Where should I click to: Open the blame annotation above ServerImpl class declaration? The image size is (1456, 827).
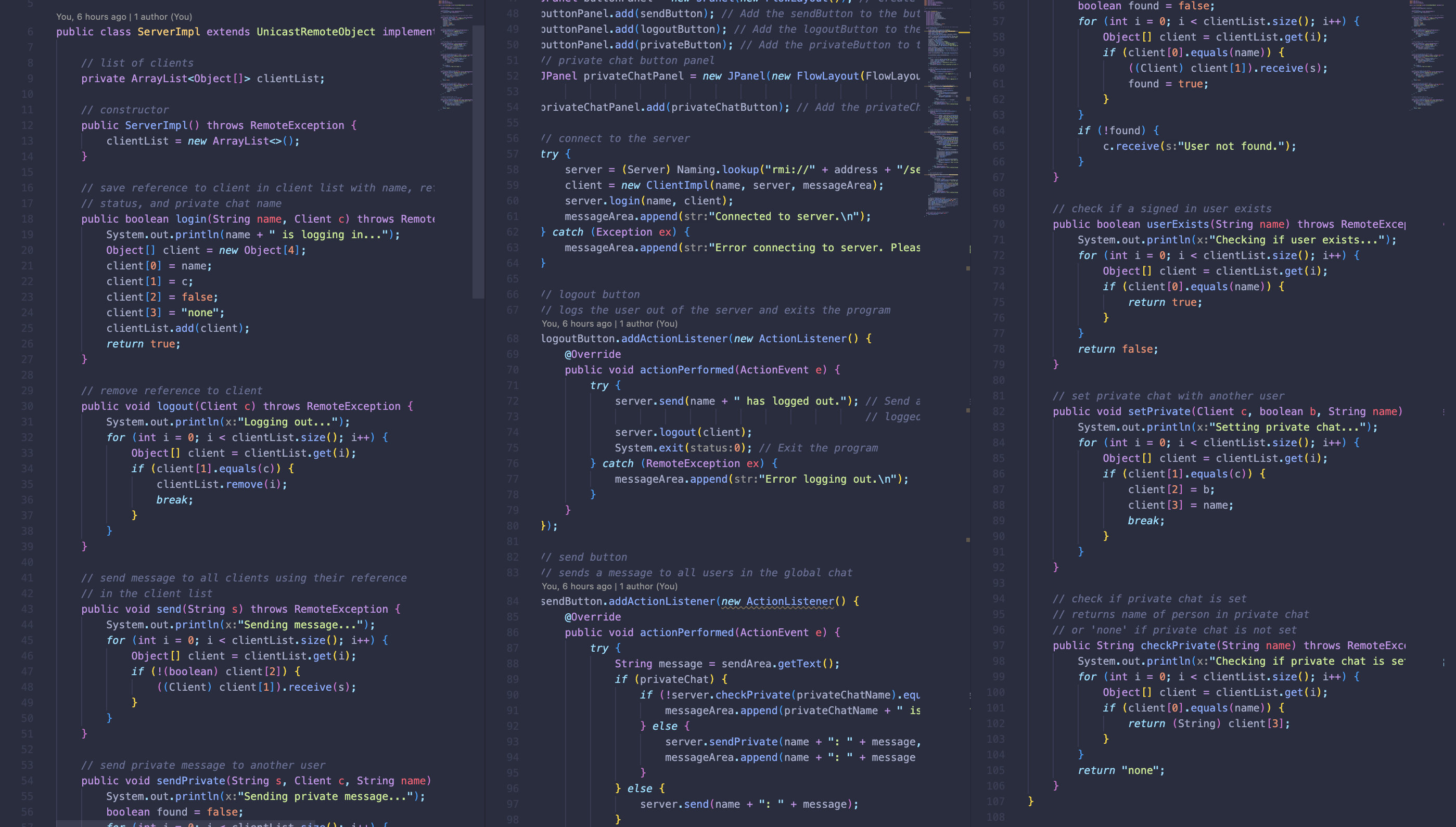124,17
